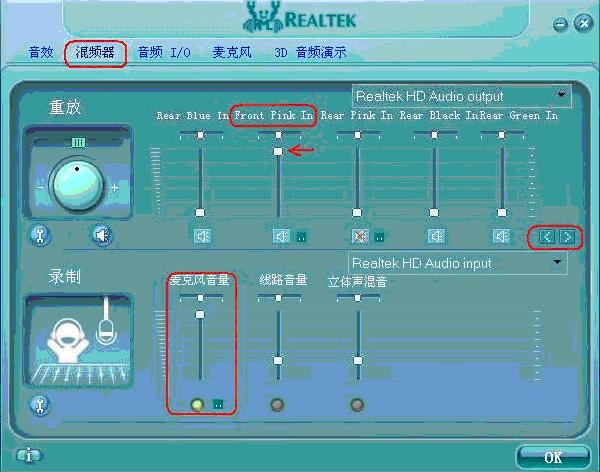Mute the Rear Black In channel

(436, 236)
